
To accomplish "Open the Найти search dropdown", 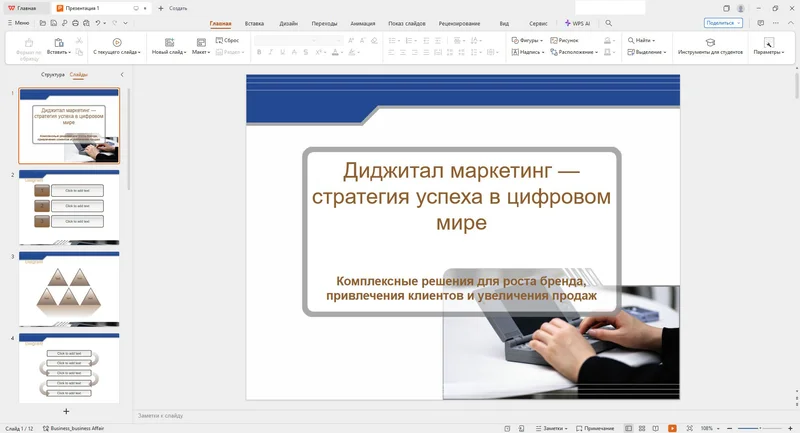I will coord(641,40).
